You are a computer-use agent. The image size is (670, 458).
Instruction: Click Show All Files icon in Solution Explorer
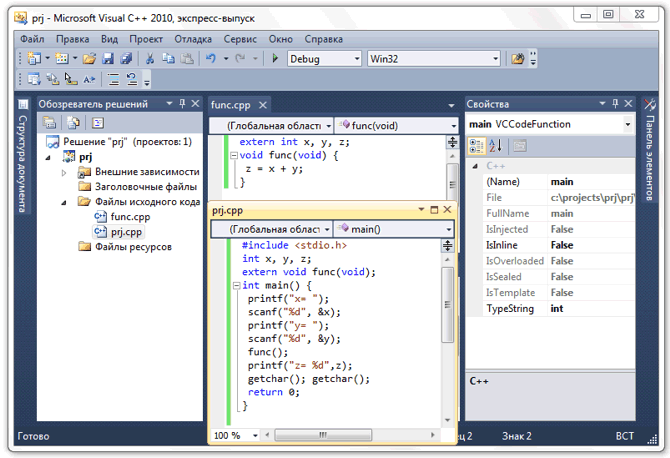pyautogui.click(x=73, y=123)
